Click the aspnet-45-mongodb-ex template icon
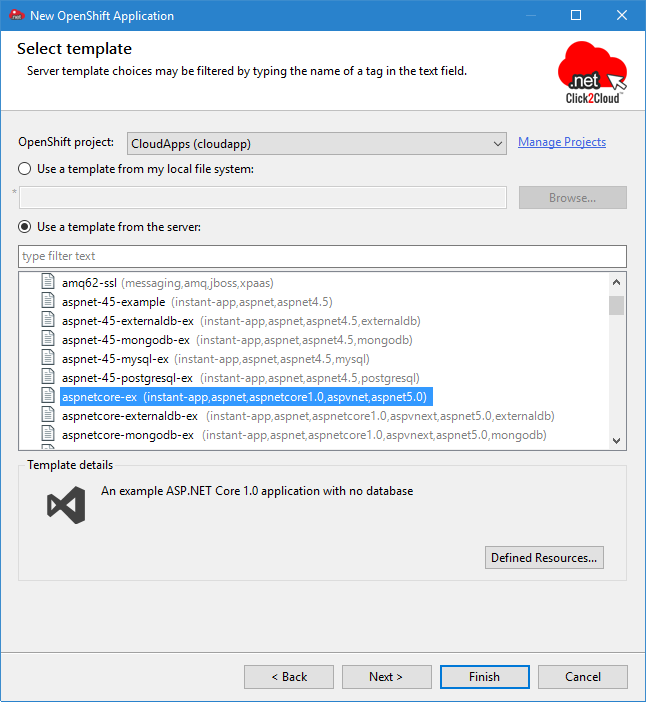The image size is (646, 702). 48,339
